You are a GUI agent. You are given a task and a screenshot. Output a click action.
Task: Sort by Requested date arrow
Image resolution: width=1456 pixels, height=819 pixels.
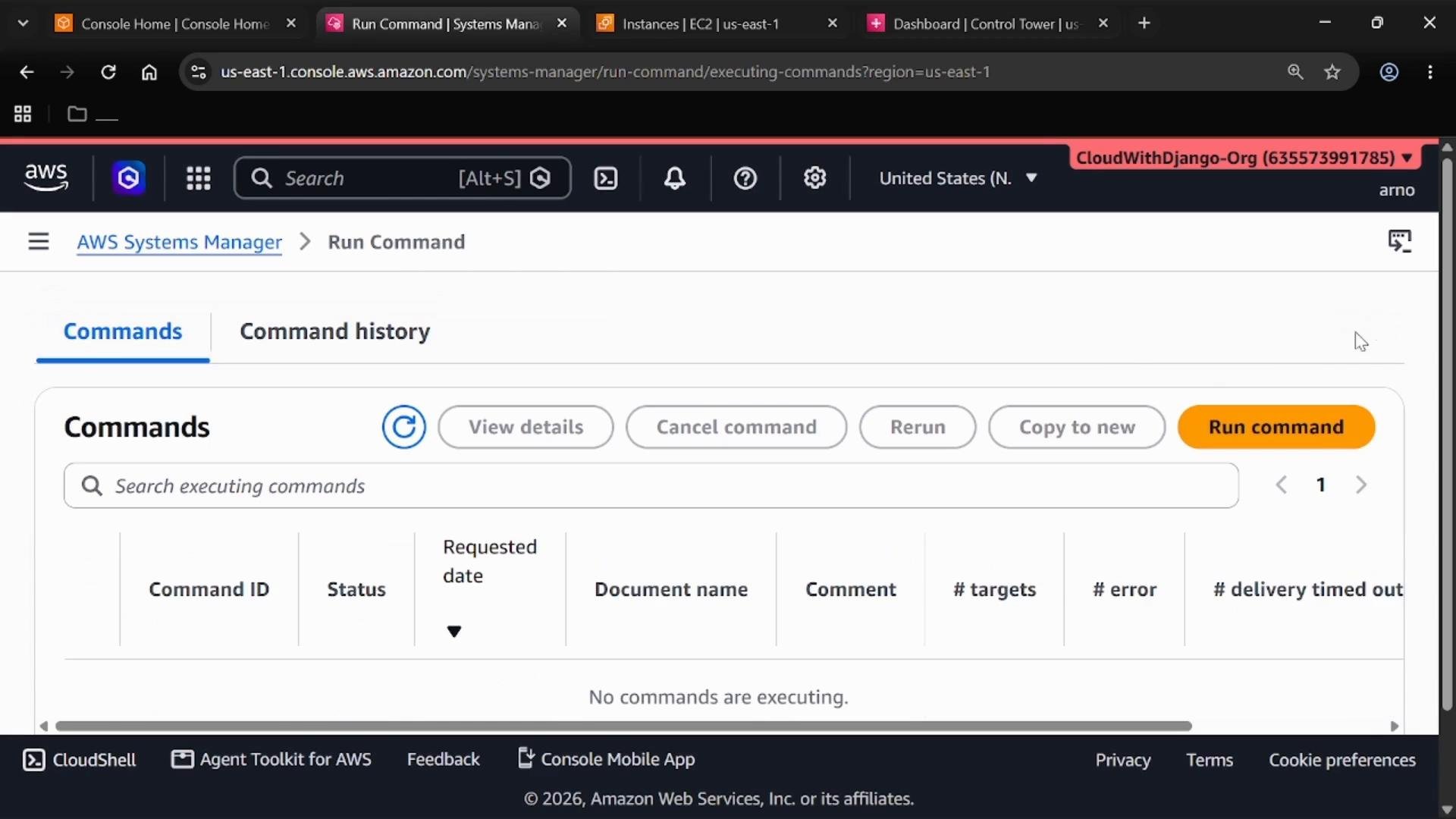pos(454,632)
